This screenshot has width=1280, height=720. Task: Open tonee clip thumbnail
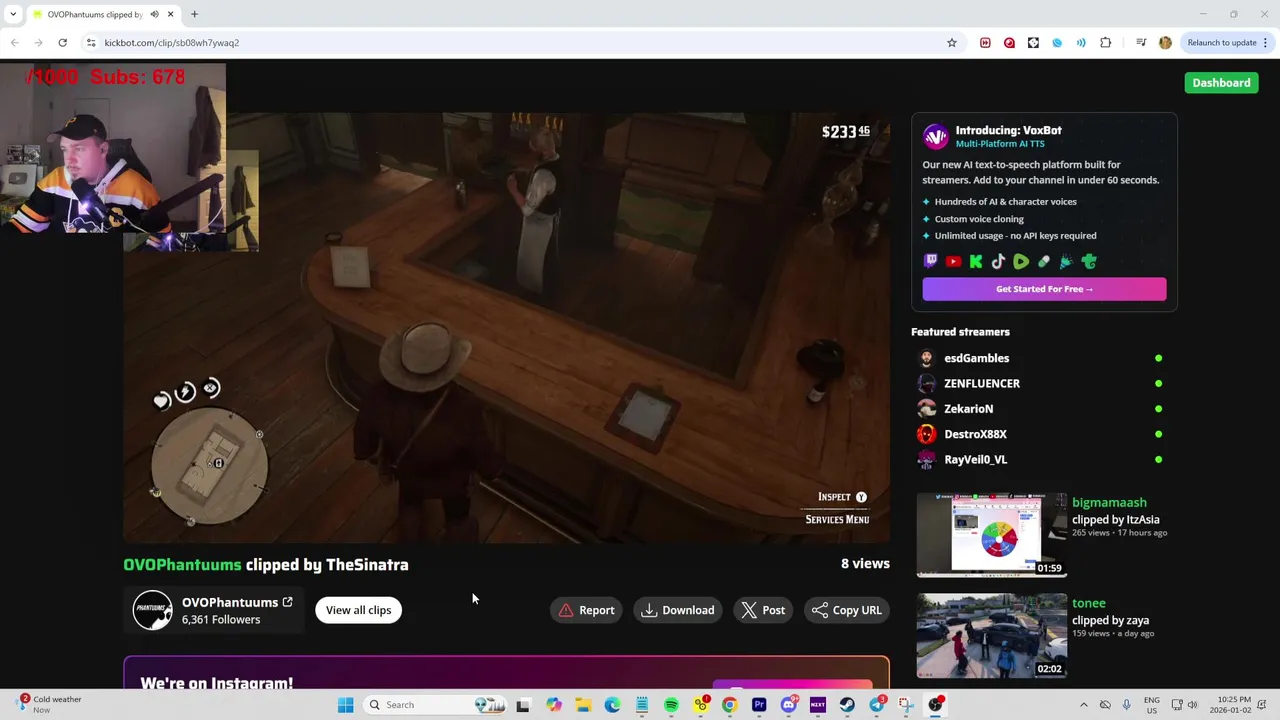[992, 636]
